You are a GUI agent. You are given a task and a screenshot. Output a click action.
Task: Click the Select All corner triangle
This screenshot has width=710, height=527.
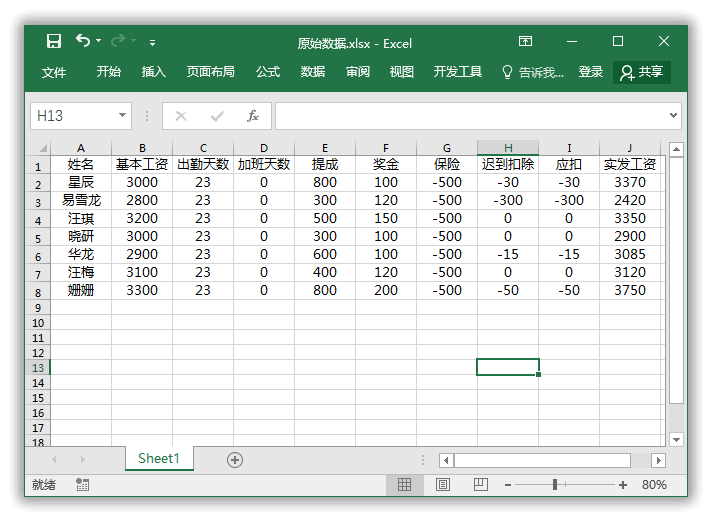42,148
